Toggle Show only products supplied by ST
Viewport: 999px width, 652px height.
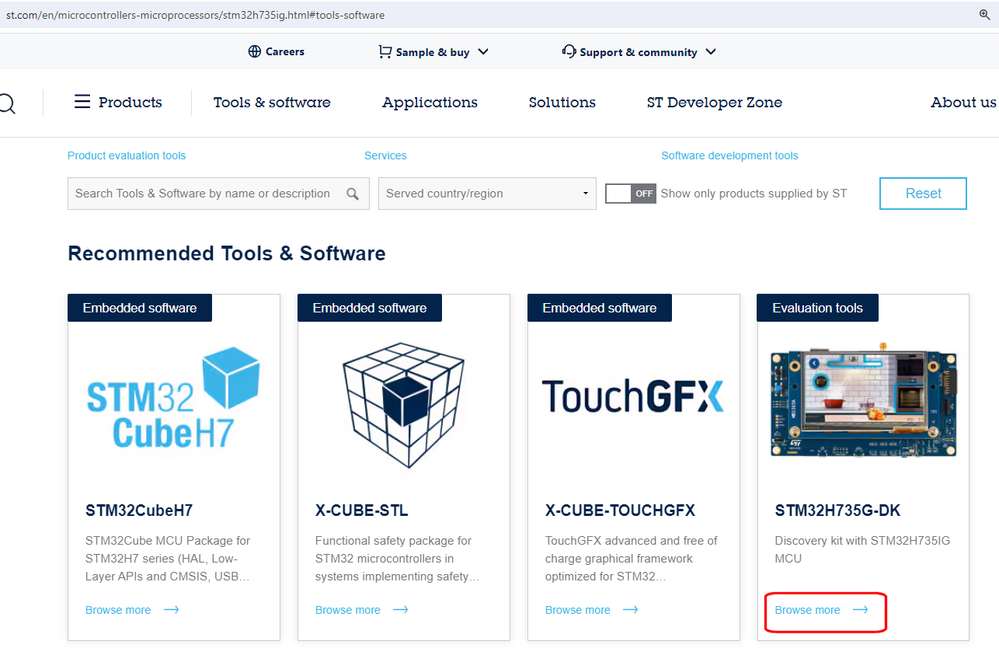coord(630,194)
